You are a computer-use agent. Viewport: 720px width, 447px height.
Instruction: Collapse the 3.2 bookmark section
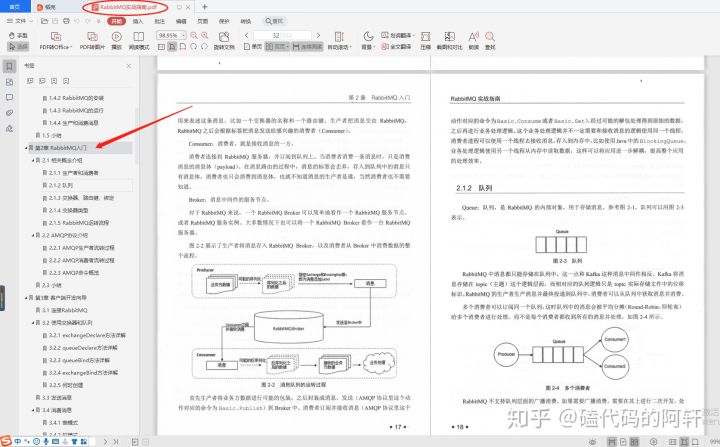[x=33, y=323]
